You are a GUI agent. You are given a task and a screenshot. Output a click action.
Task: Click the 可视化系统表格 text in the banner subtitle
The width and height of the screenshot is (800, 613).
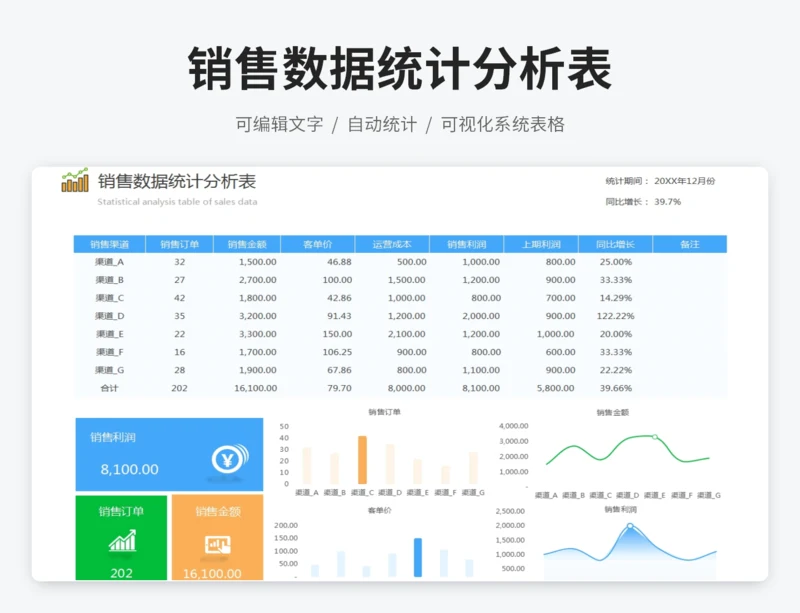click(503, 125)
